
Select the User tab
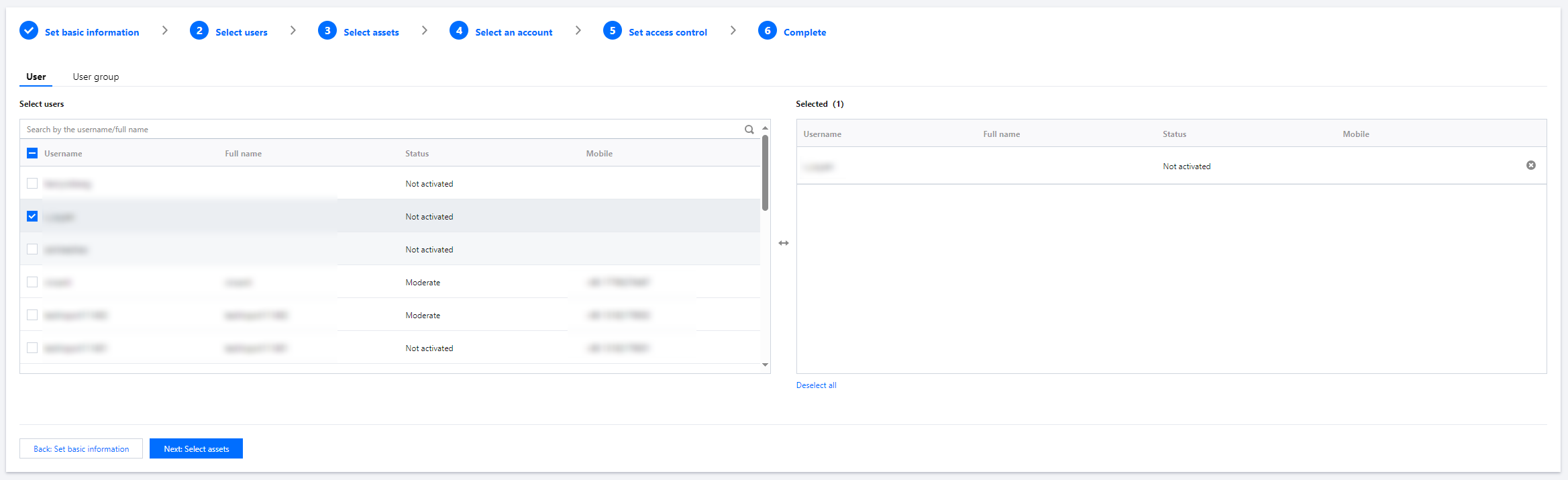point(36,77)
